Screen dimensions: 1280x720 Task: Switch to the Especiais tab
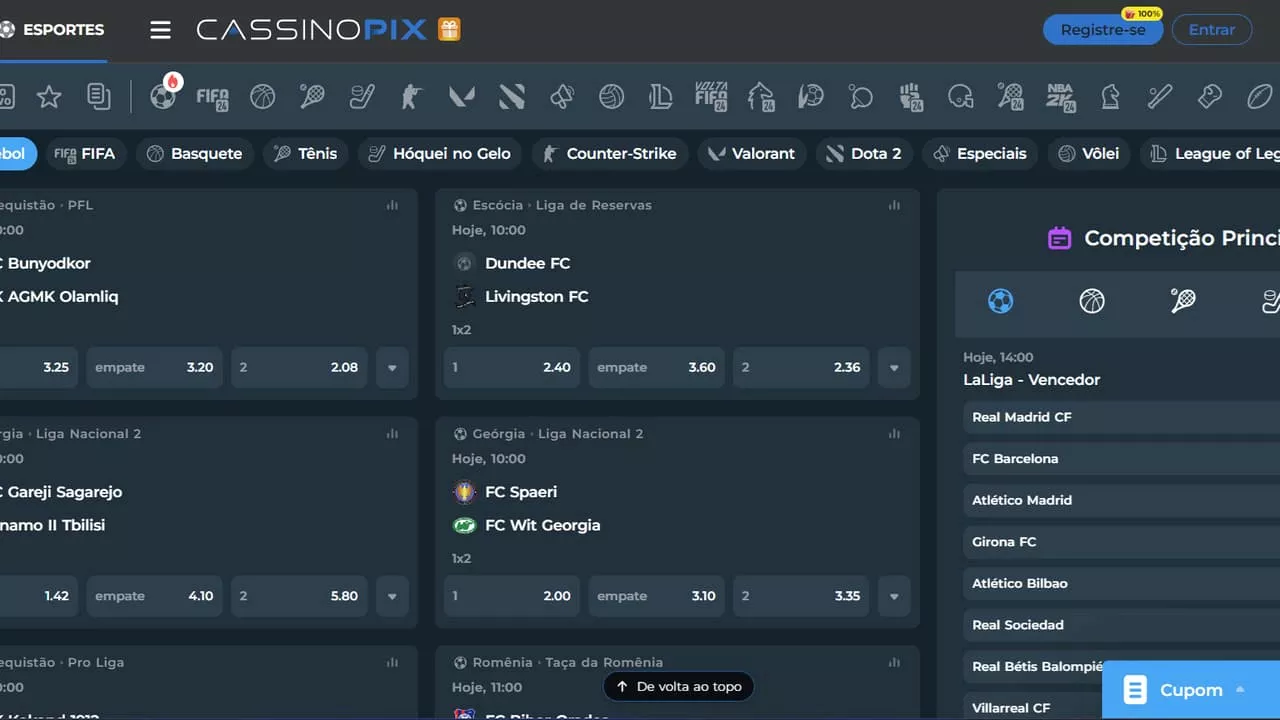980,154
